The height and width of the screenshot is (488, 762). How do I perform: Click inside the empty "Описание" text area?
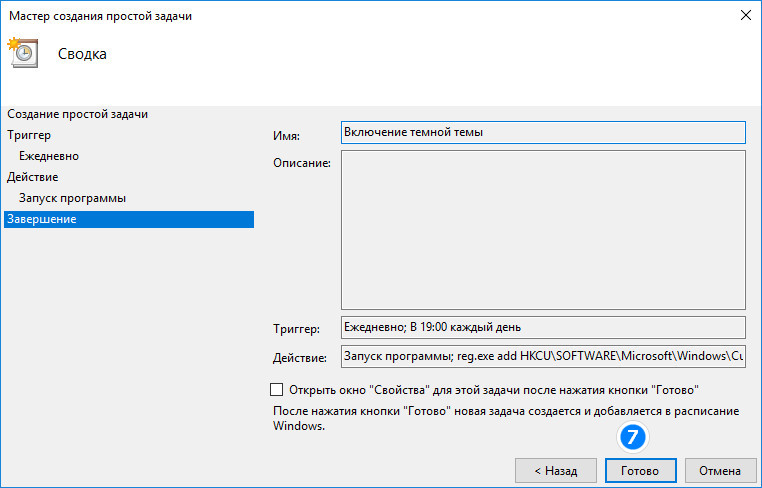[x=543, y=230]
